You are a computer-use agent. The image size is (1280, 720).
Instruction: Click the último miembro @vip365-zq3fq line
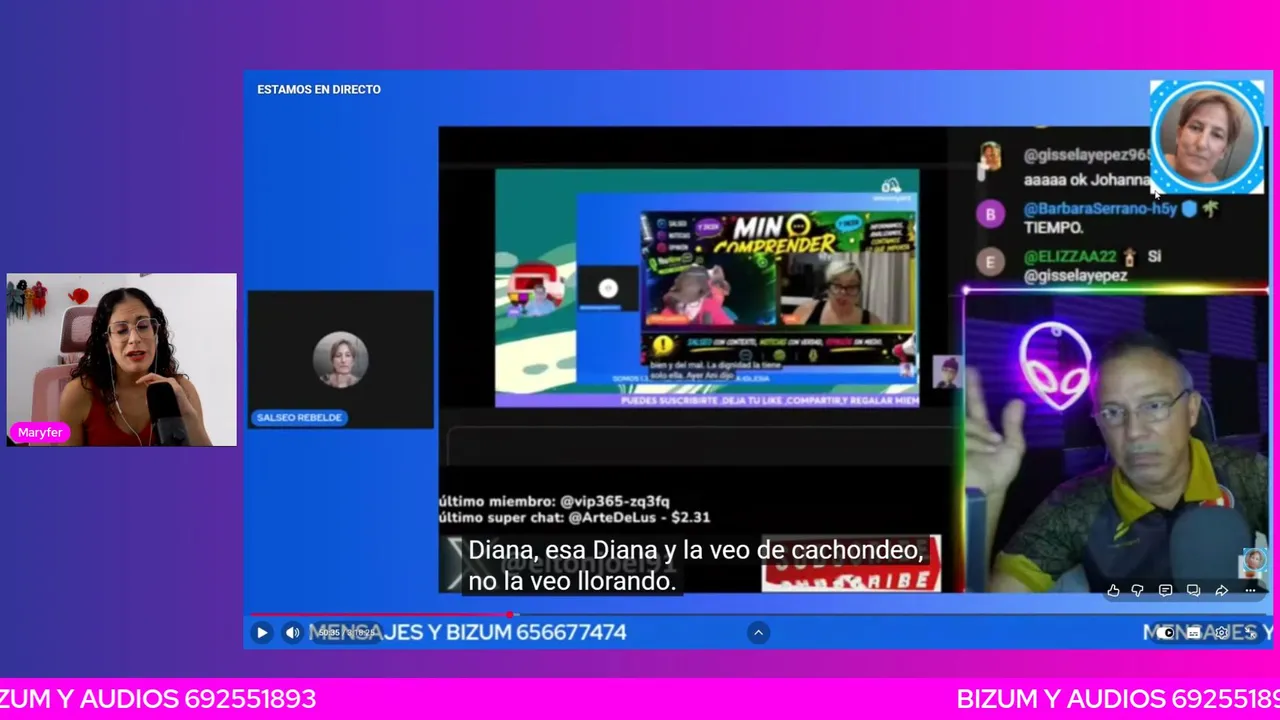[555, 501]
